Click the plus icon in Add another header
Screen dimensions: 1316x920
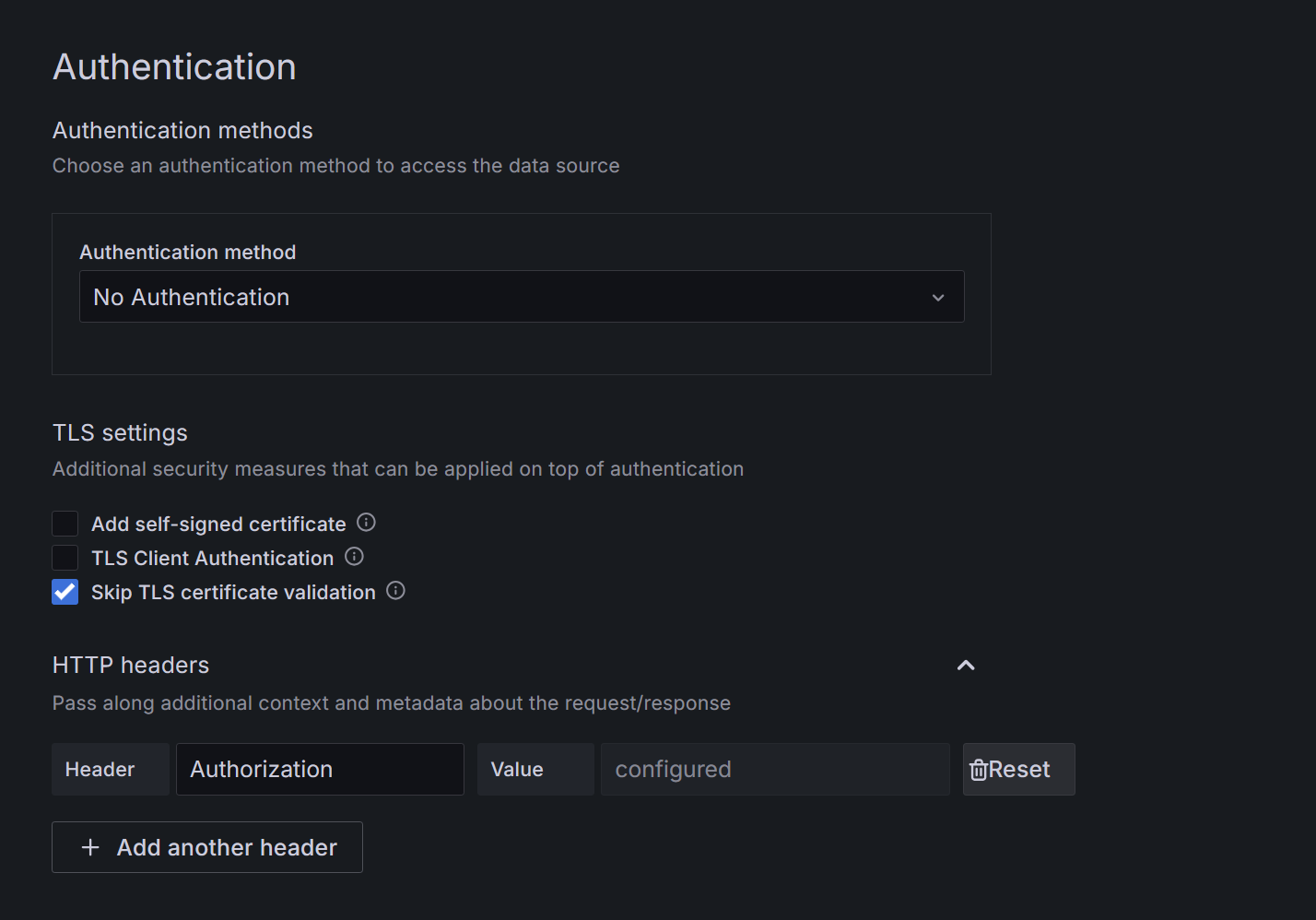coord(90,847)
